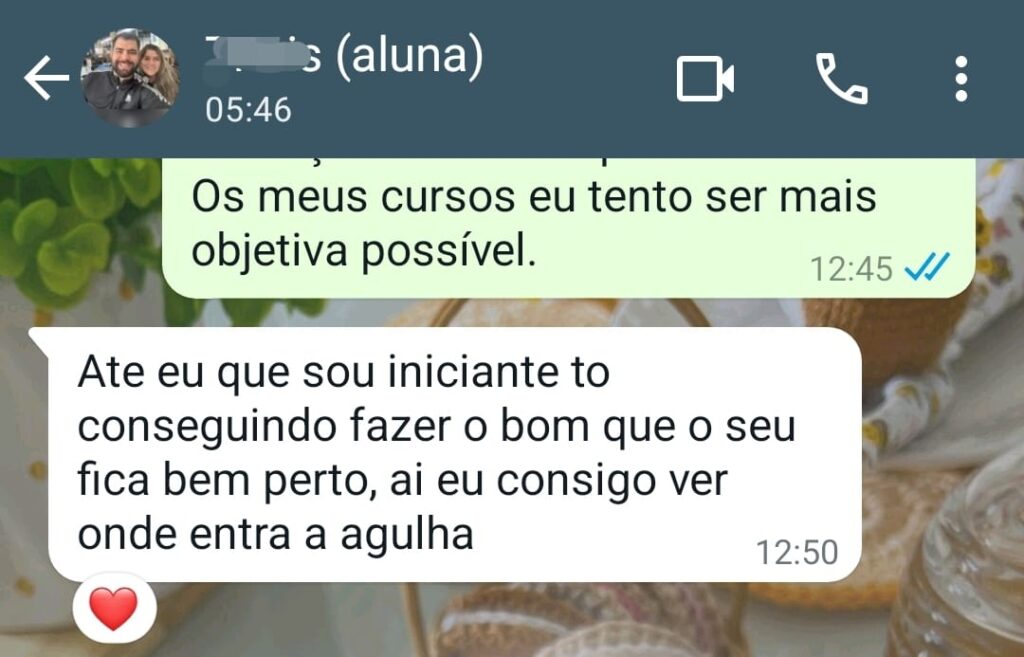Tap the "onde entra a agulha" text line

276,534
